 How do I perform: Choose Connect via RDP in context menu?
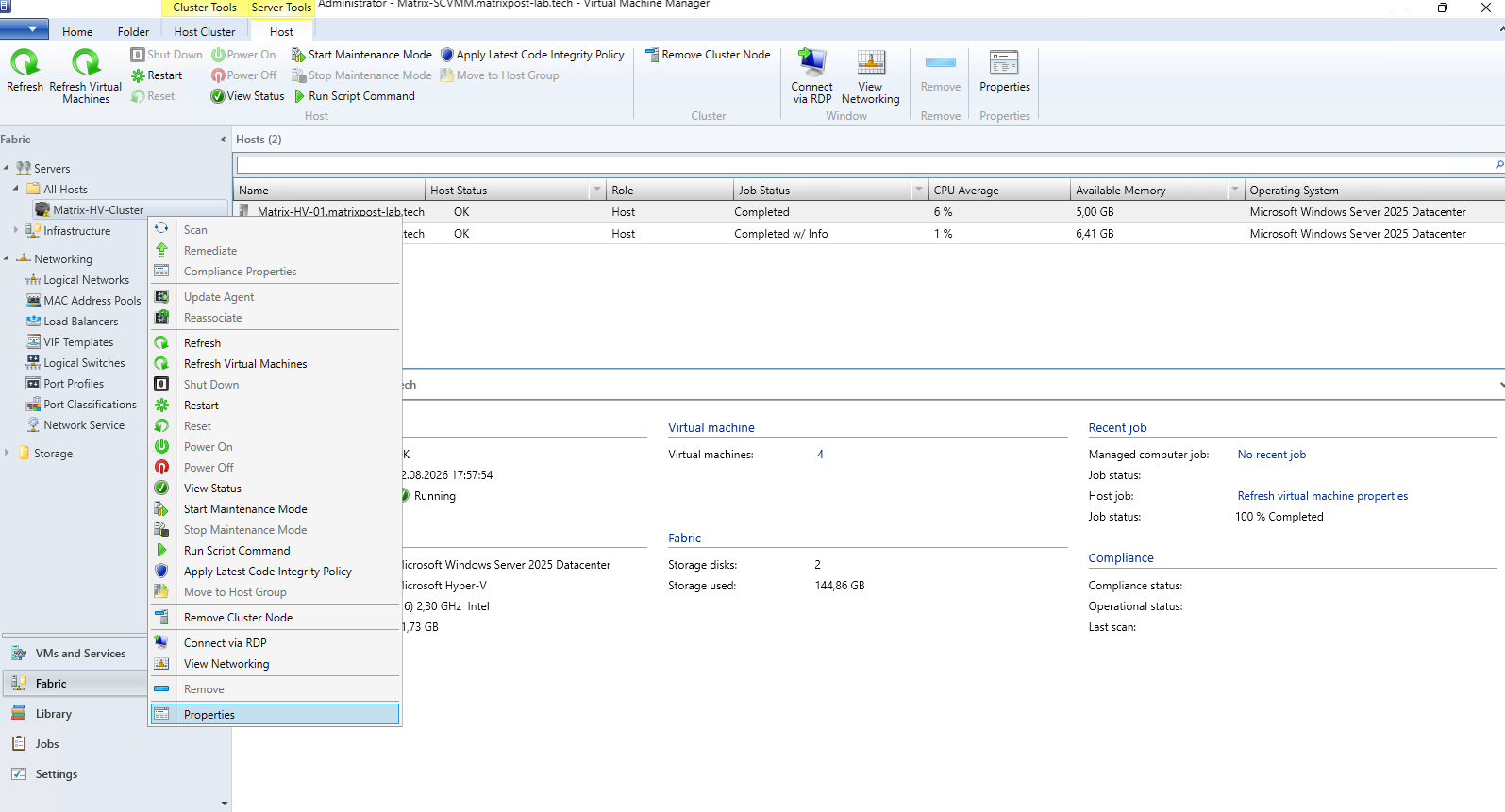(x=276, y=643)
